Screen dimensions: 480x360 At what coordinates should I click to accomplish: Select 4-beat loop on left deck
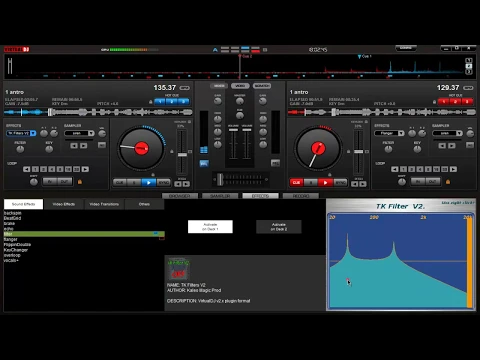pos(52,169)
